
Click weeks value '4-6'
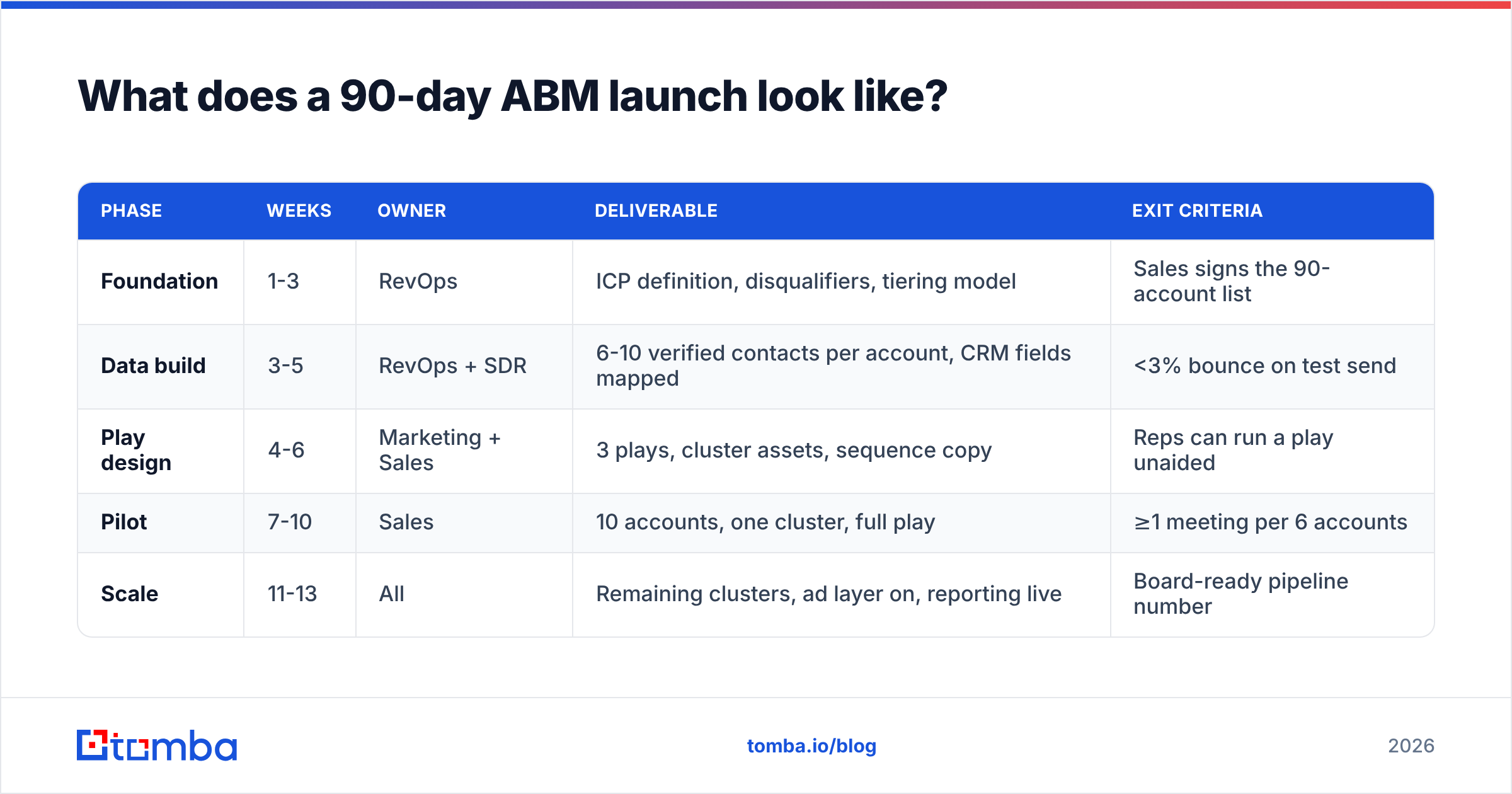(286, 450)
